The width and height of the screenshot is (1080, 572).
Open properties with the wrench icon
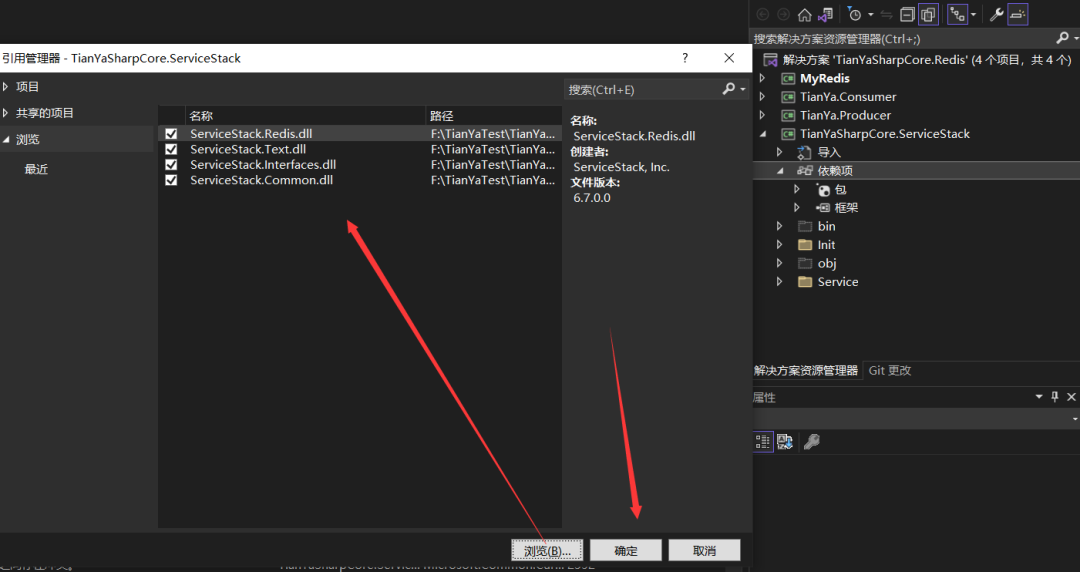(996, 14)
